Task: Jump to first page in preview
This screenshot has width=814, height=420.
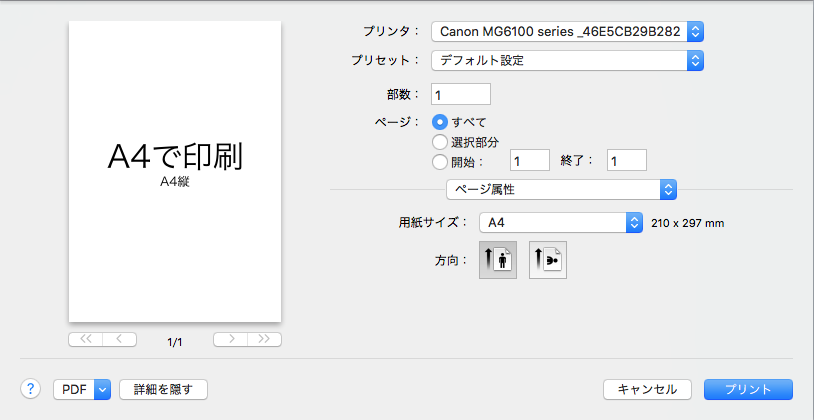Action: pos(85,339)
